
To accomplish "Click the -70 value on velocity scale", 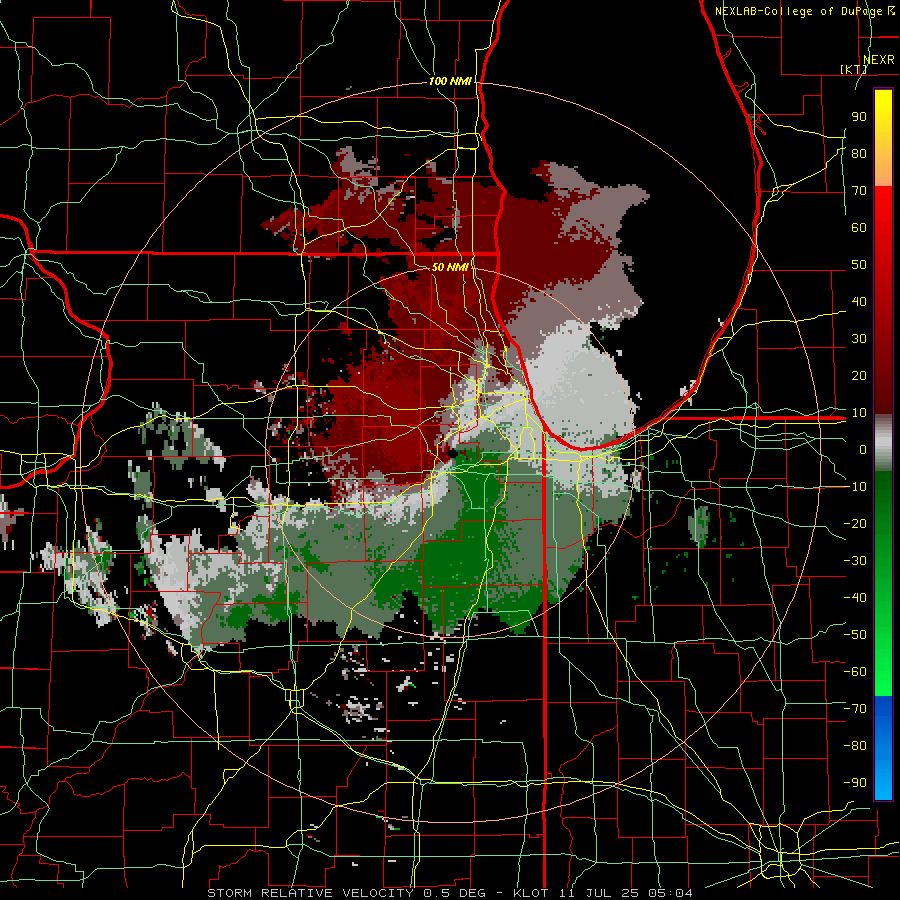I will pyautogui.click(x=855, y=709).
